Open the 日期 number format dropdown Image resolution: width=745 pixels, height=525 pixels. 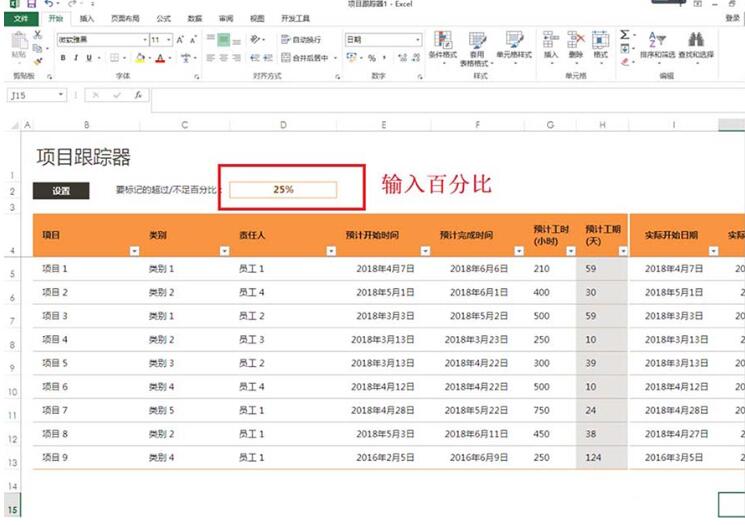418,40
